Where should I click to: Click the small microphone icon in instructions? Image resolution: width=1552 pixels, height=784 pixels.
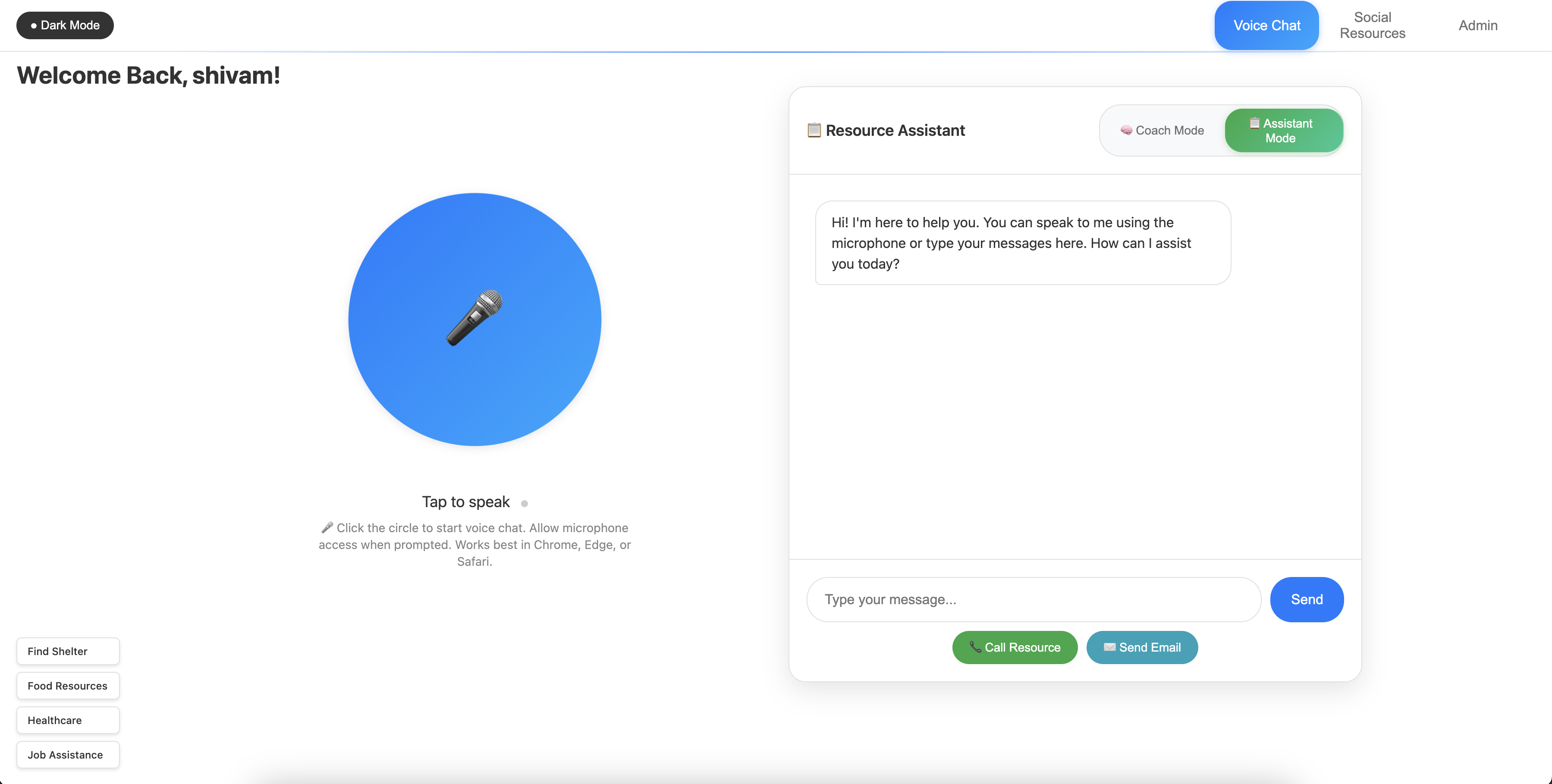pyautogui.click(x=327, y=527)
